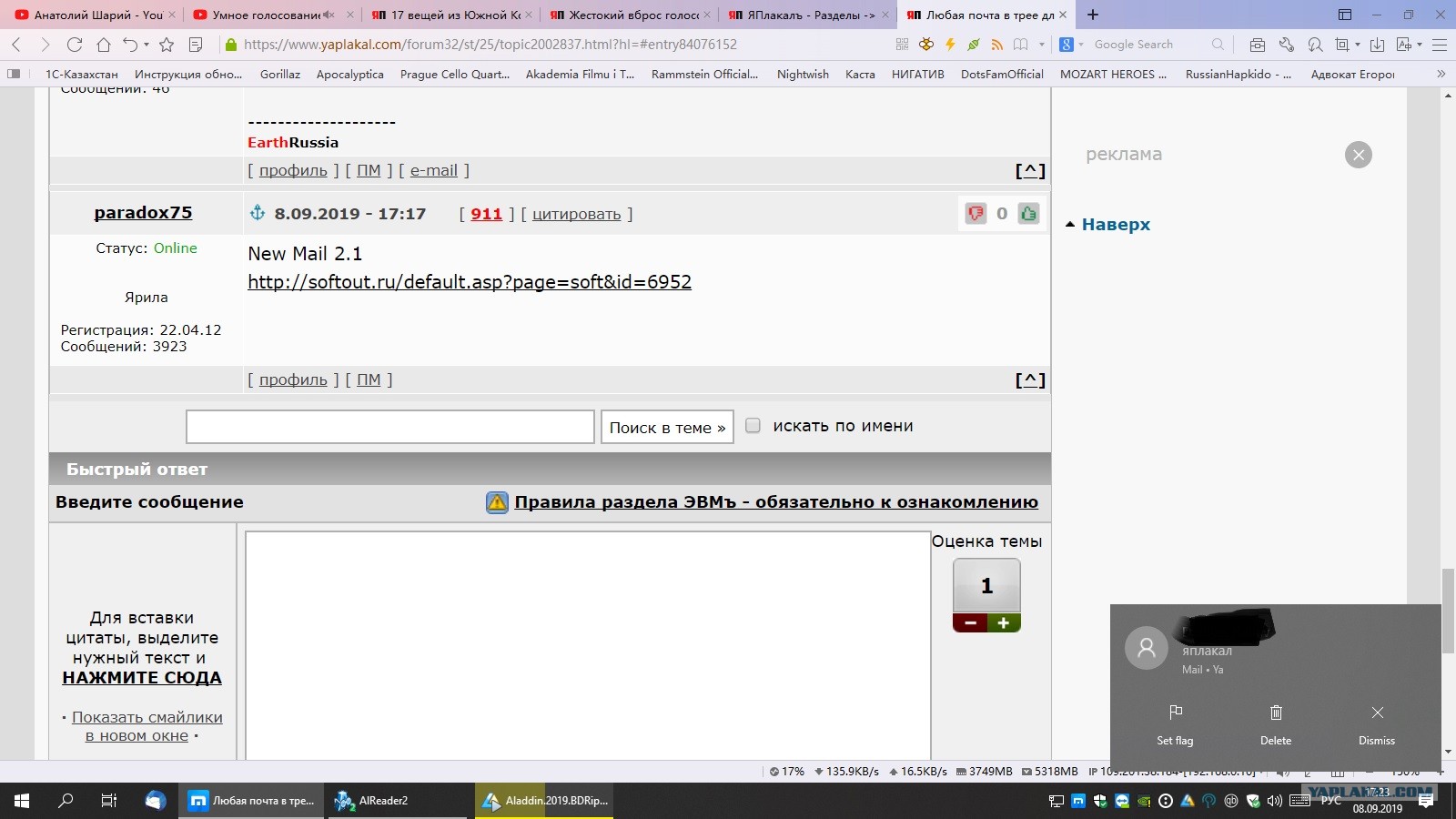Open Task View on the taskbar
The image size is (1456, 819).
[109, 801]
